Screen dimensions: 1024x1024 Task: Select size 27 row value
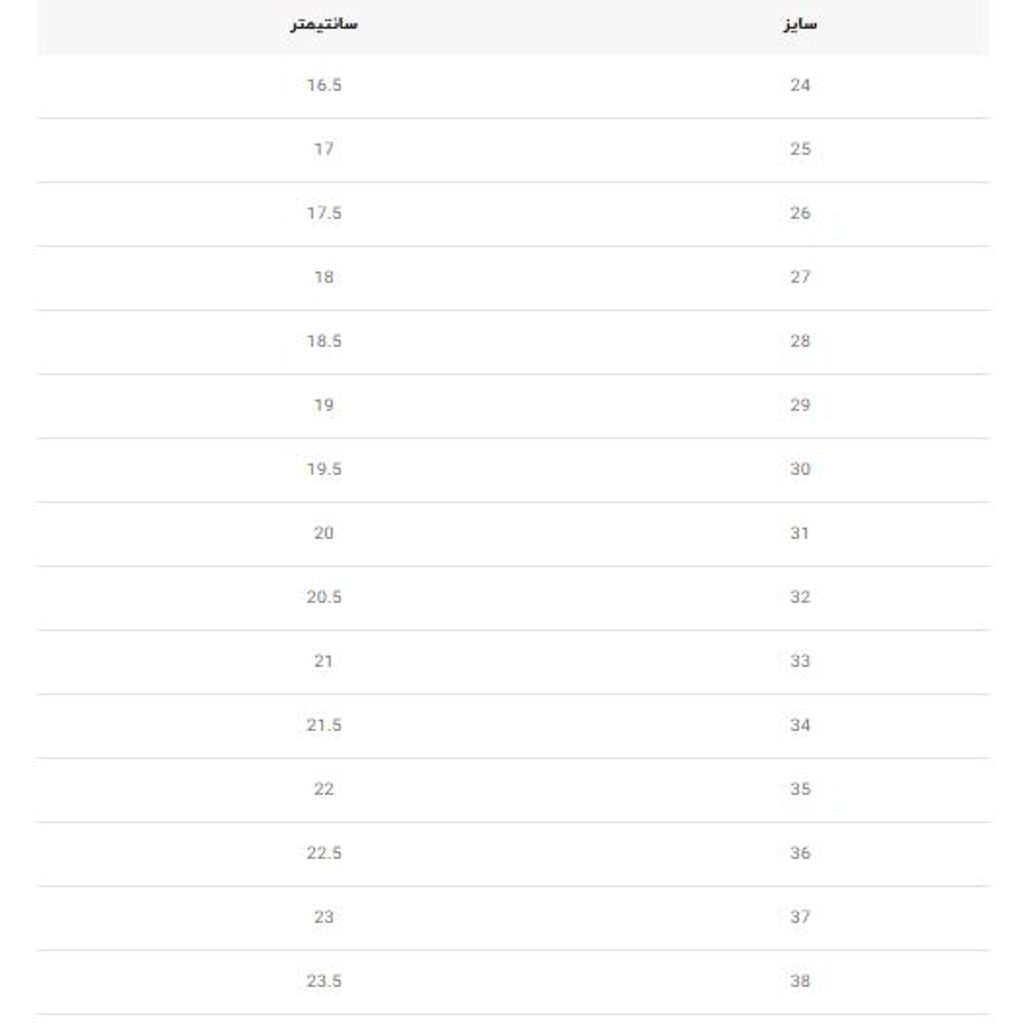pos(800,277)
